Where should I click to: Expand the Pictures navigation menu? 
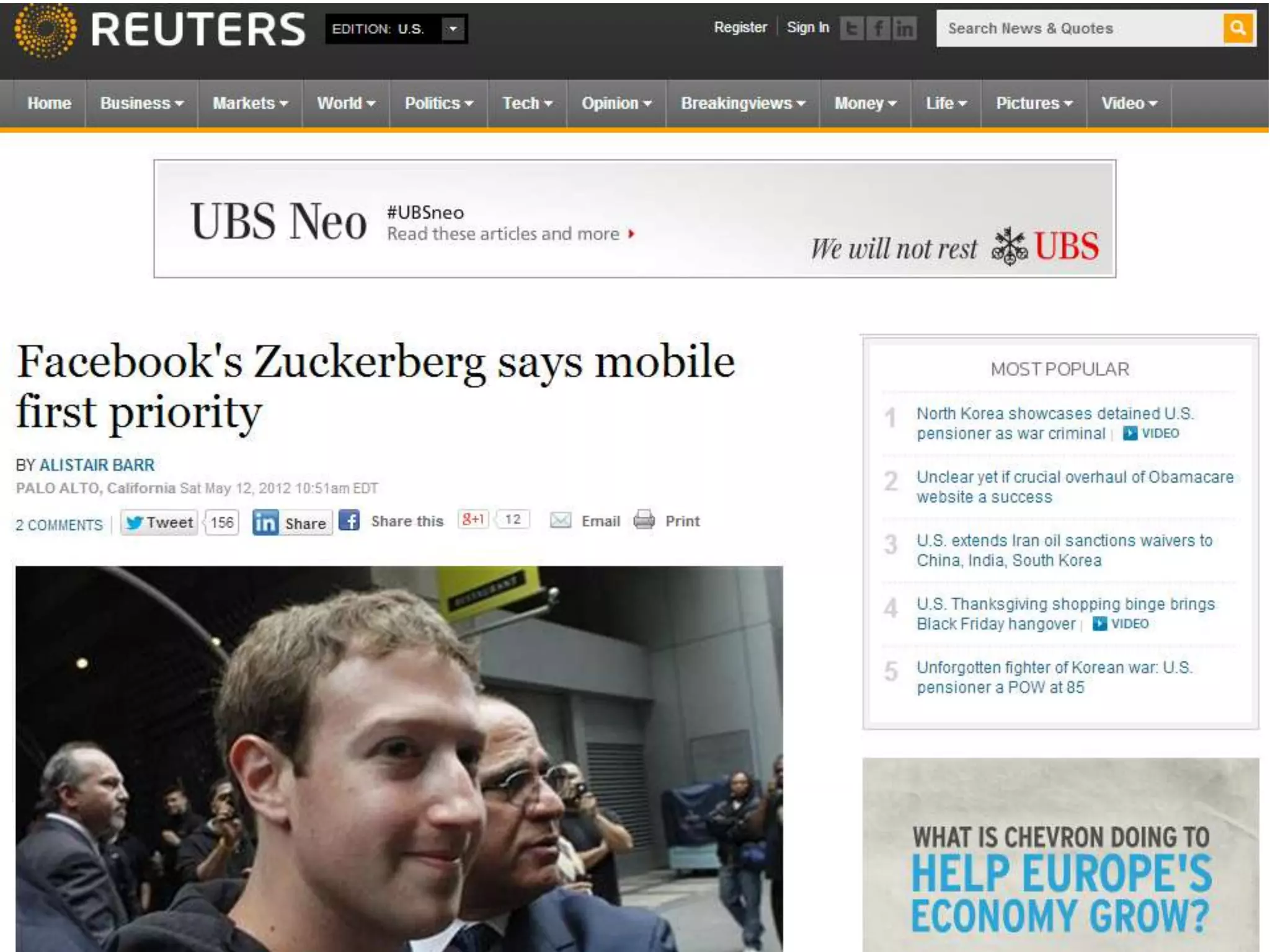[1034, 104]
